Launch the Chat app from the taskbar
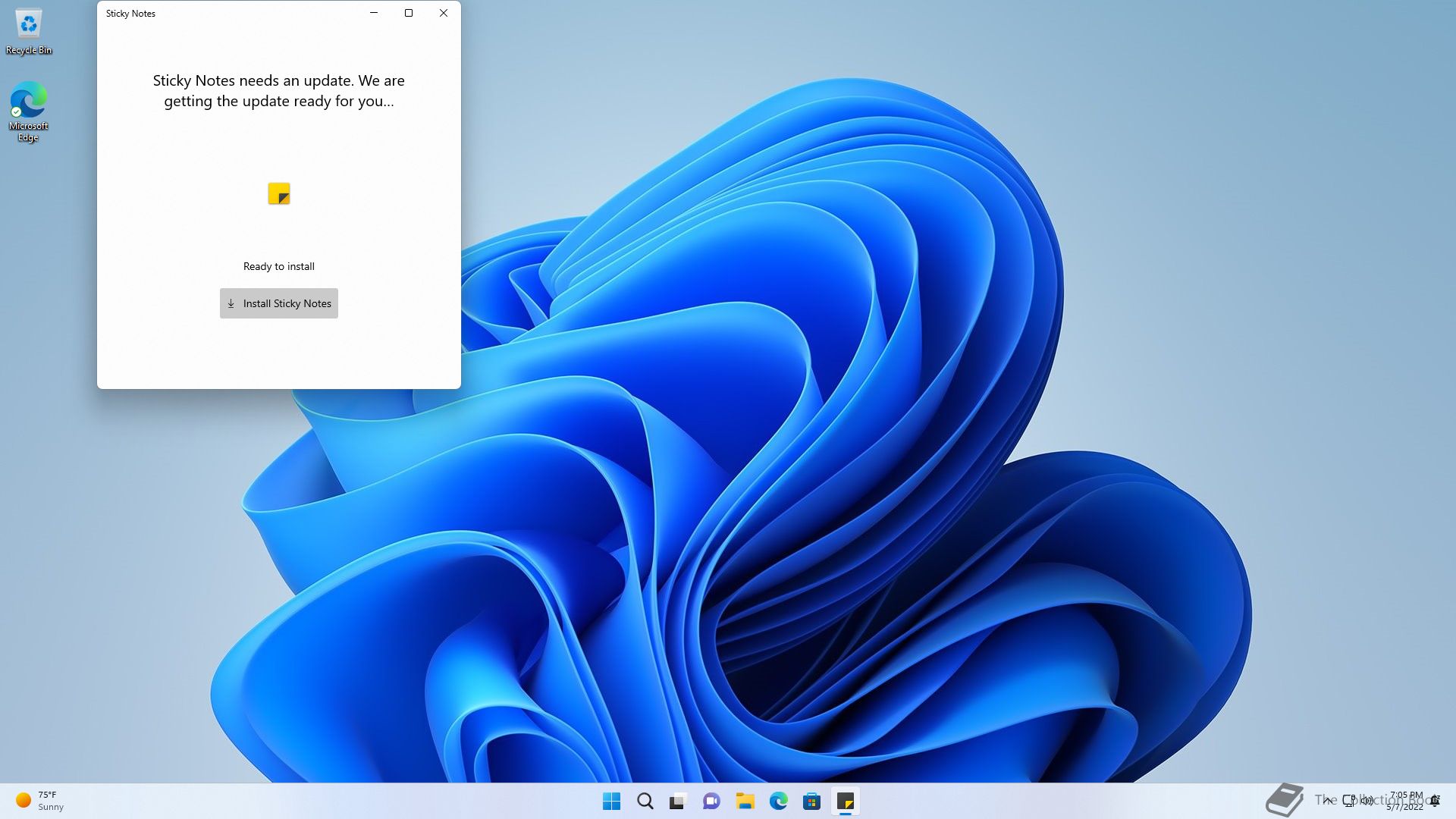This screenshot has height=819, width=1456. point(711,801)
